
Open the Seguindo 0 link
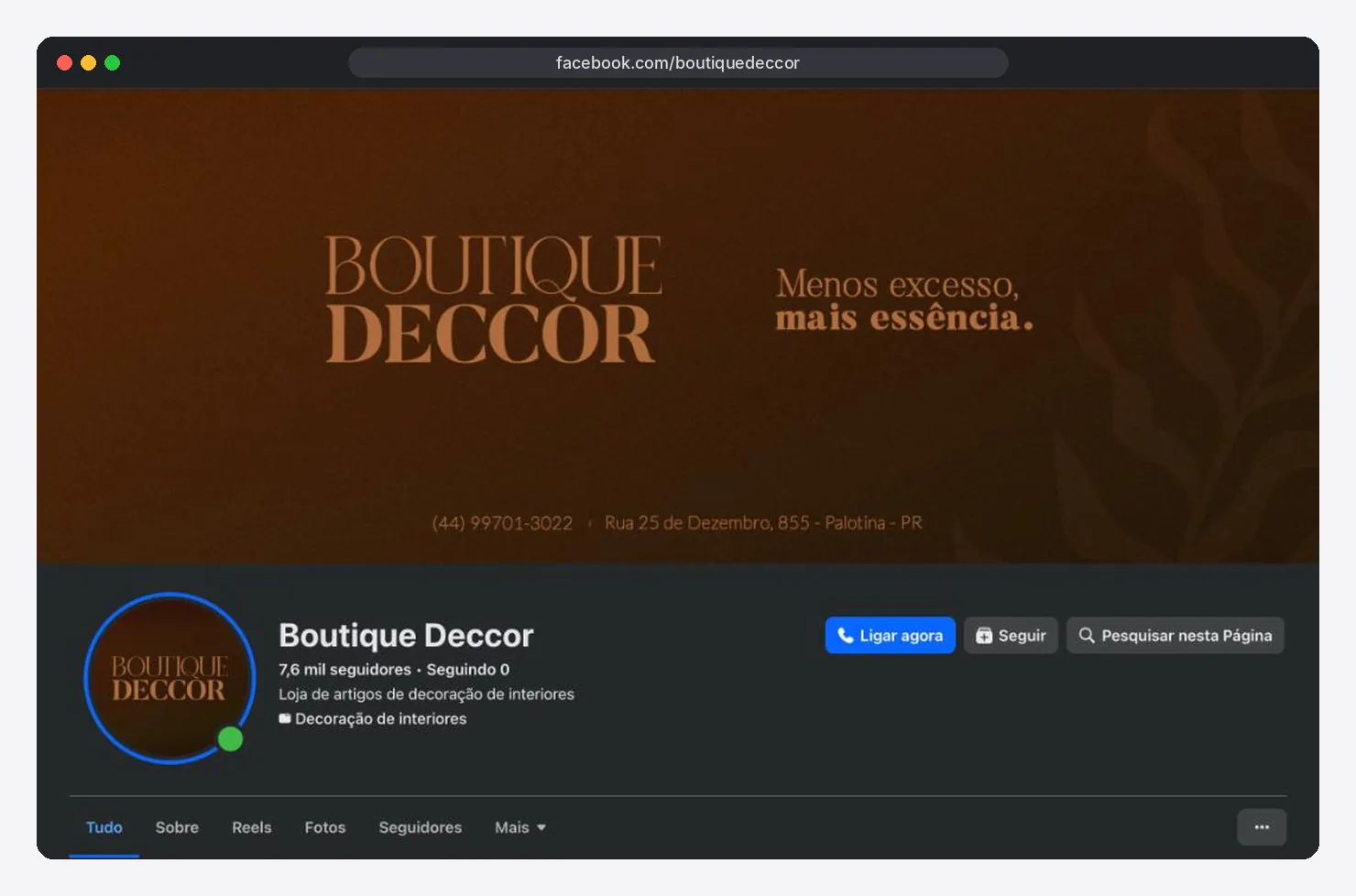pos(468,670)
